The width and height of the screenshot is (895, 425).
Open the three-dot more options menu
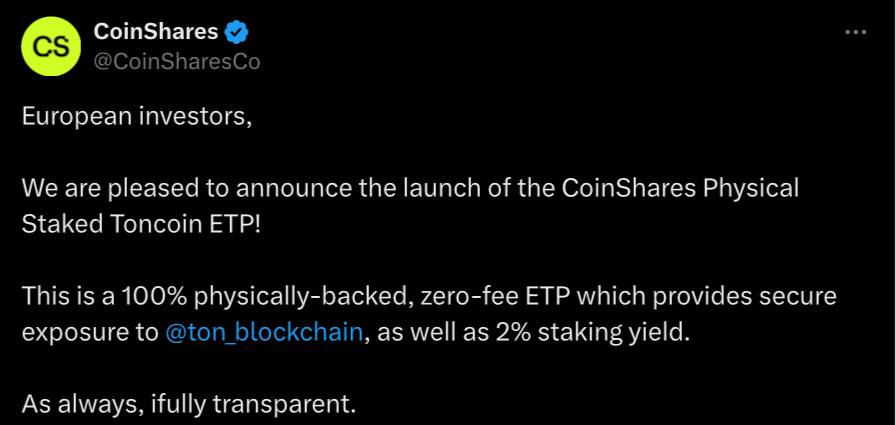tap(855, 32)
